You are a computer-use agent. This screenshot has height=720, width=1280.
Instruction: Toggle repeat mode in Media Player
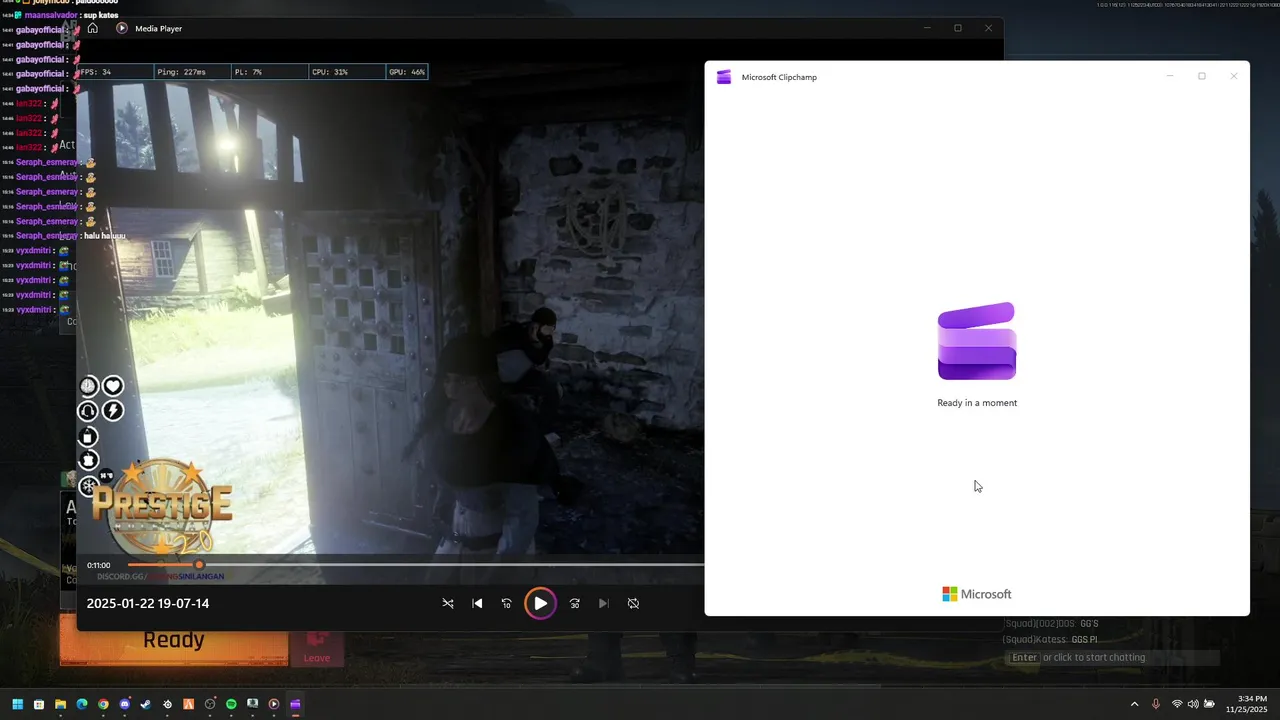pos(633,603)
